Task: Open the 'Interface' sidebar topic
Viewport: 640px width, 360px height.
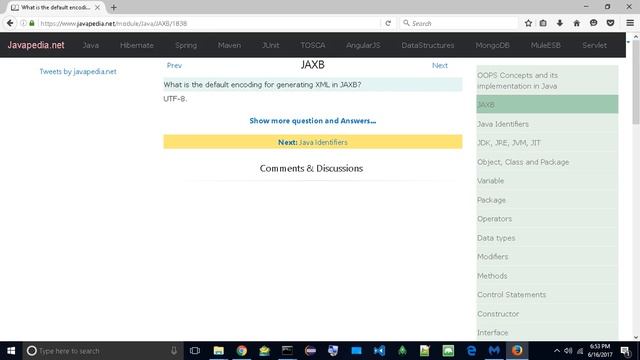Action: [547, 332]
